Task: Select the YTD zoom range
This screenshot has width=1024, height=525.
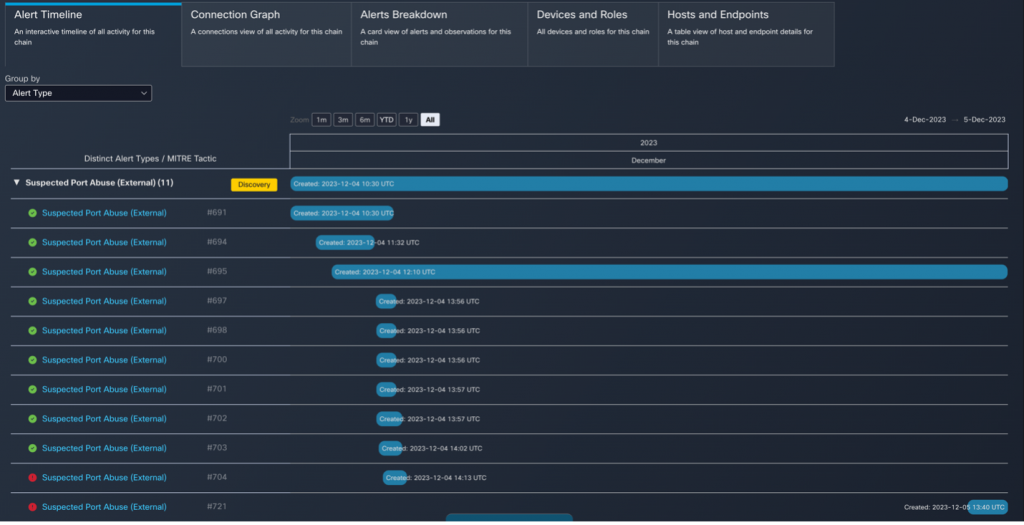Action: (x=386, y=120)
